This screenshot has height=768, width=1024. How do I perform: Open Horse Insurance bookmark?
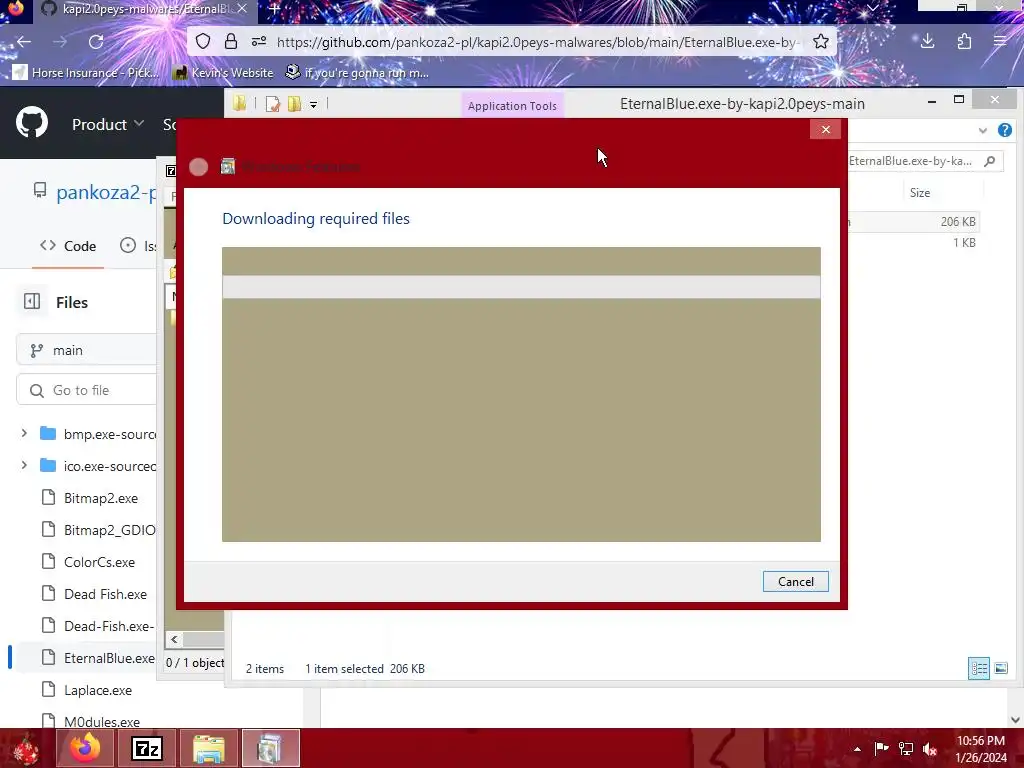tap(85, 72)
